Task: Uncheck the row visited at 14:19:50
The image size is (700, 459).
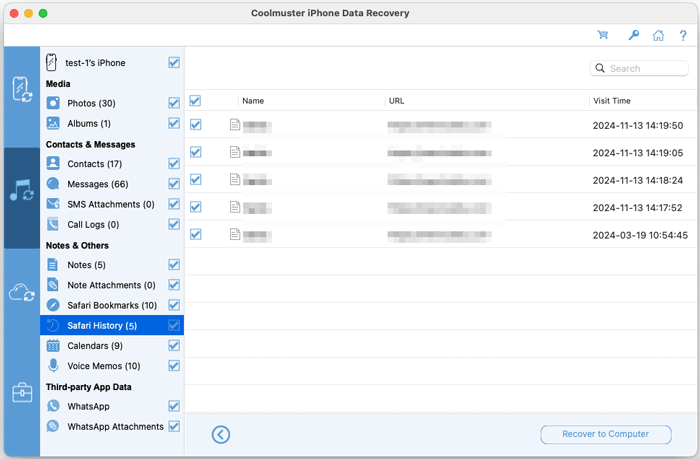Action: pyautogui.click(x=196, y=125)
